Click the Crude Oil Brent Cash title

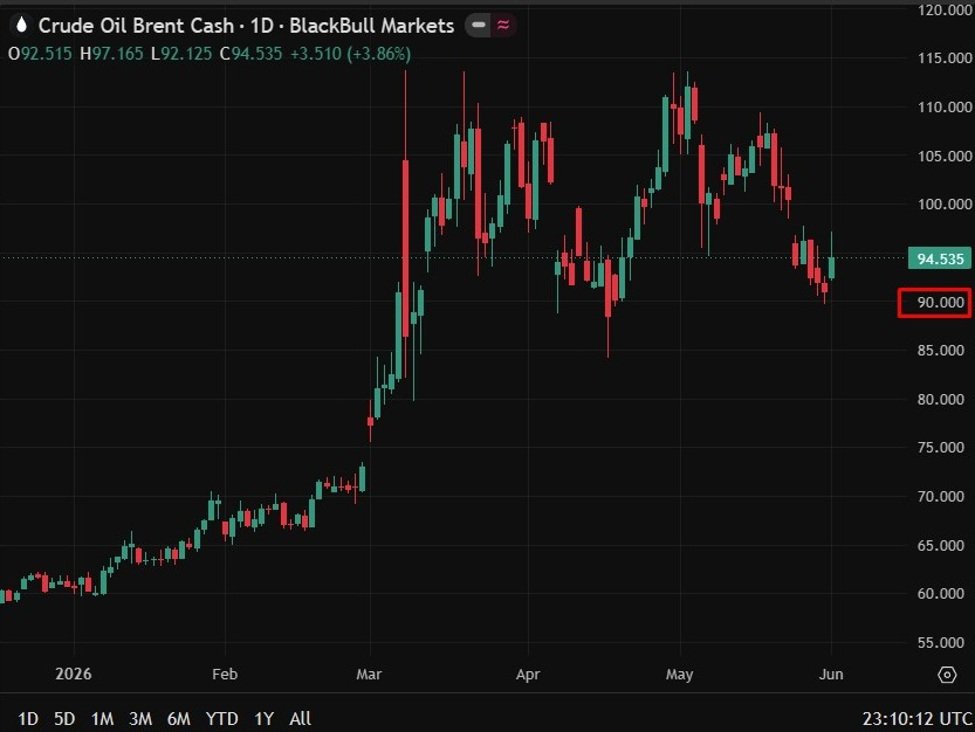[x=136, y=25]
